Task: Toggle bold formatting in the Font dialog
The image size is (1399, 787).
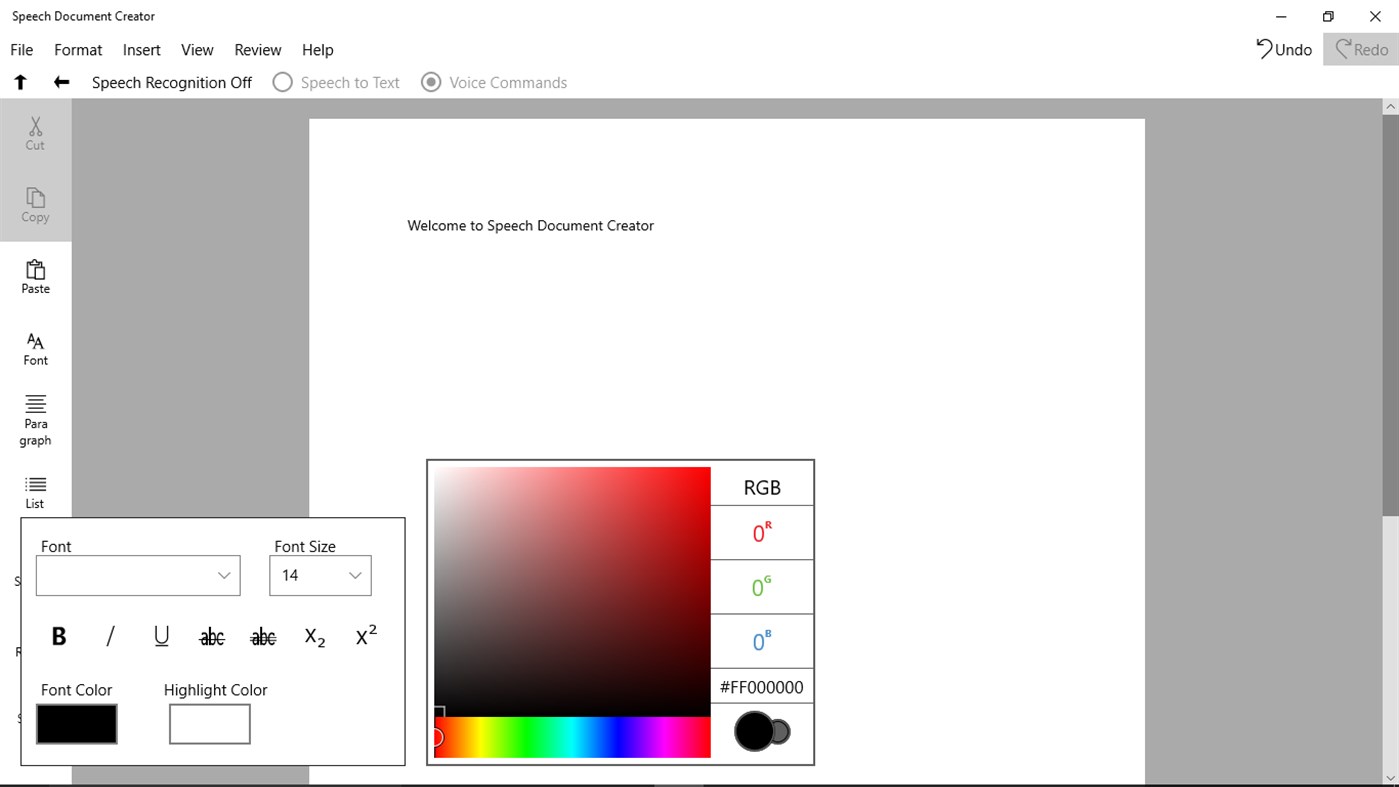Action: (x=58, y=636)
